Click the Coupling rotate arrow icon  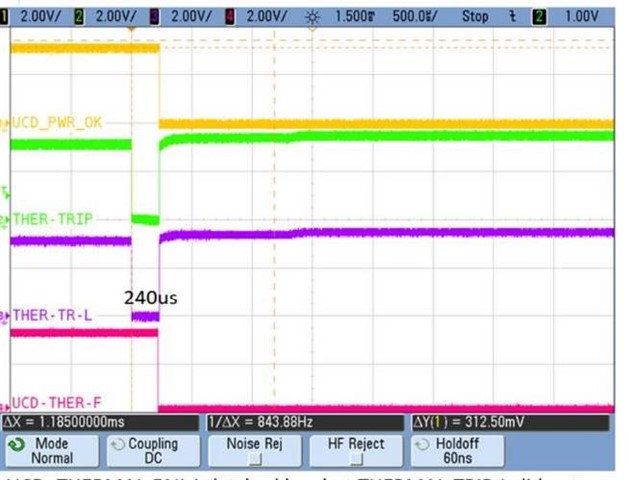[118, 445]
